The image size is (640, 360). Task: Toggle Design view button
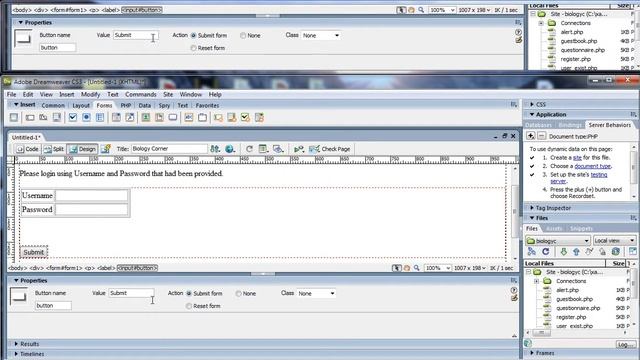tap(82, 149)
